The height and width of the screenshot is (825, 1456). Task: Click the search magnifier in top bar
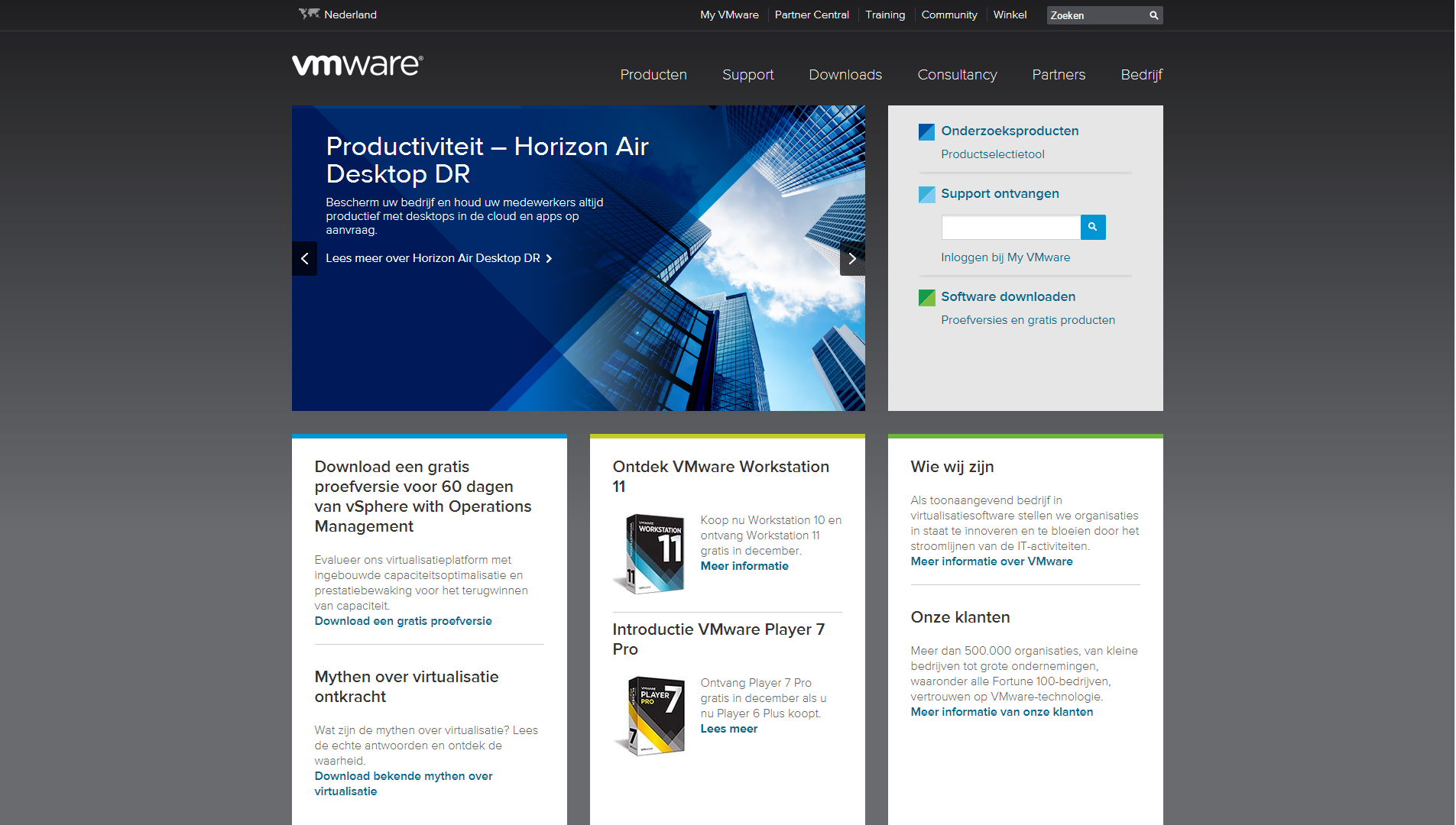(x=1153, y=15)
